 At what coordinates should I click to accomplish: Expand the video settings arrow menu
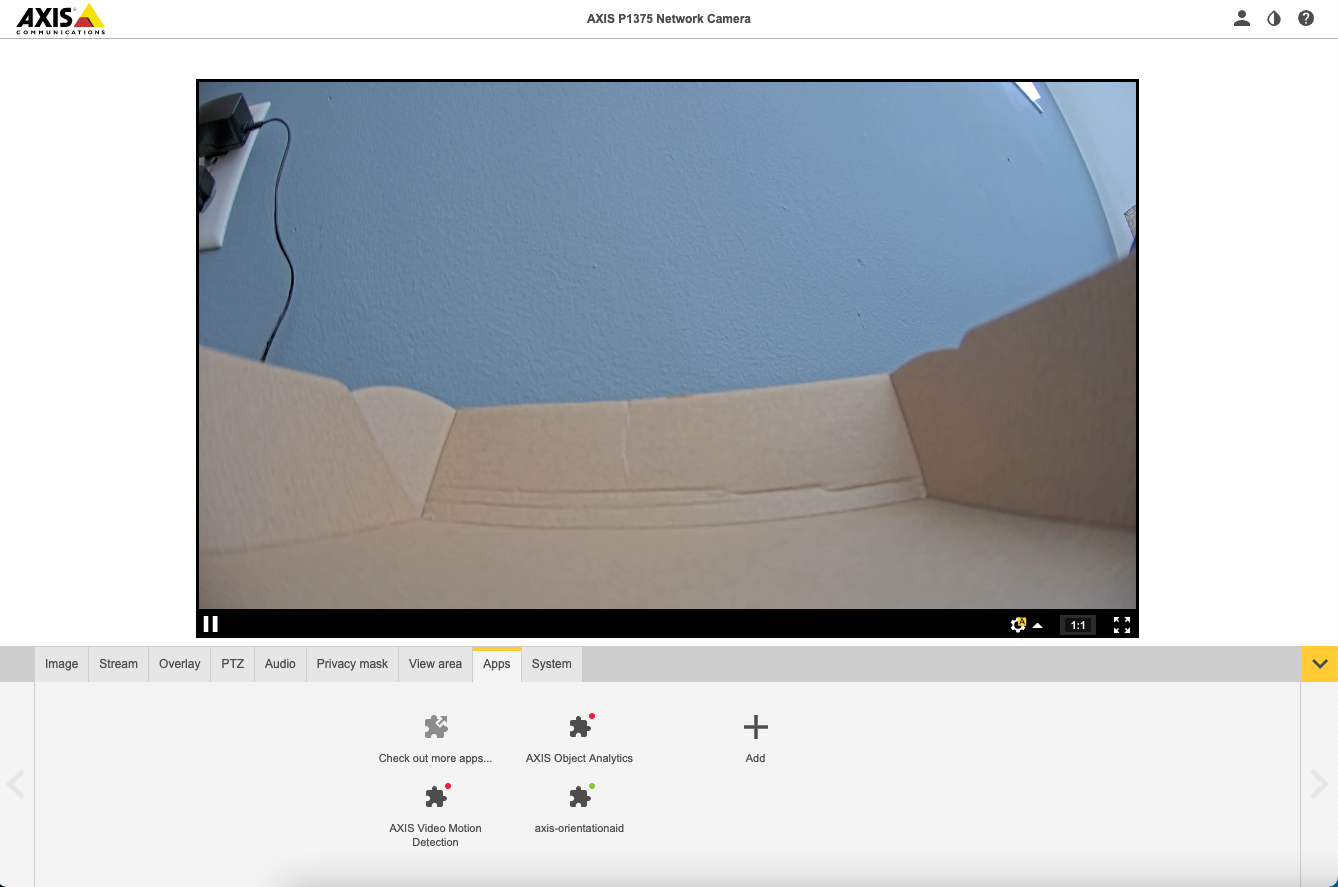coord(1038,625)
